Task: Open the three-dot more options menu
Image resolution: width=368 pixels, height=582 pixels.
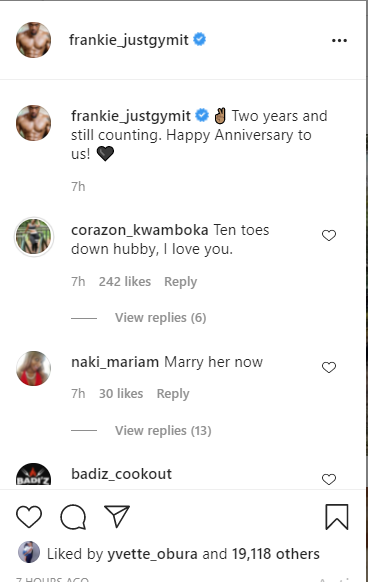Action: tap(339, 40)
